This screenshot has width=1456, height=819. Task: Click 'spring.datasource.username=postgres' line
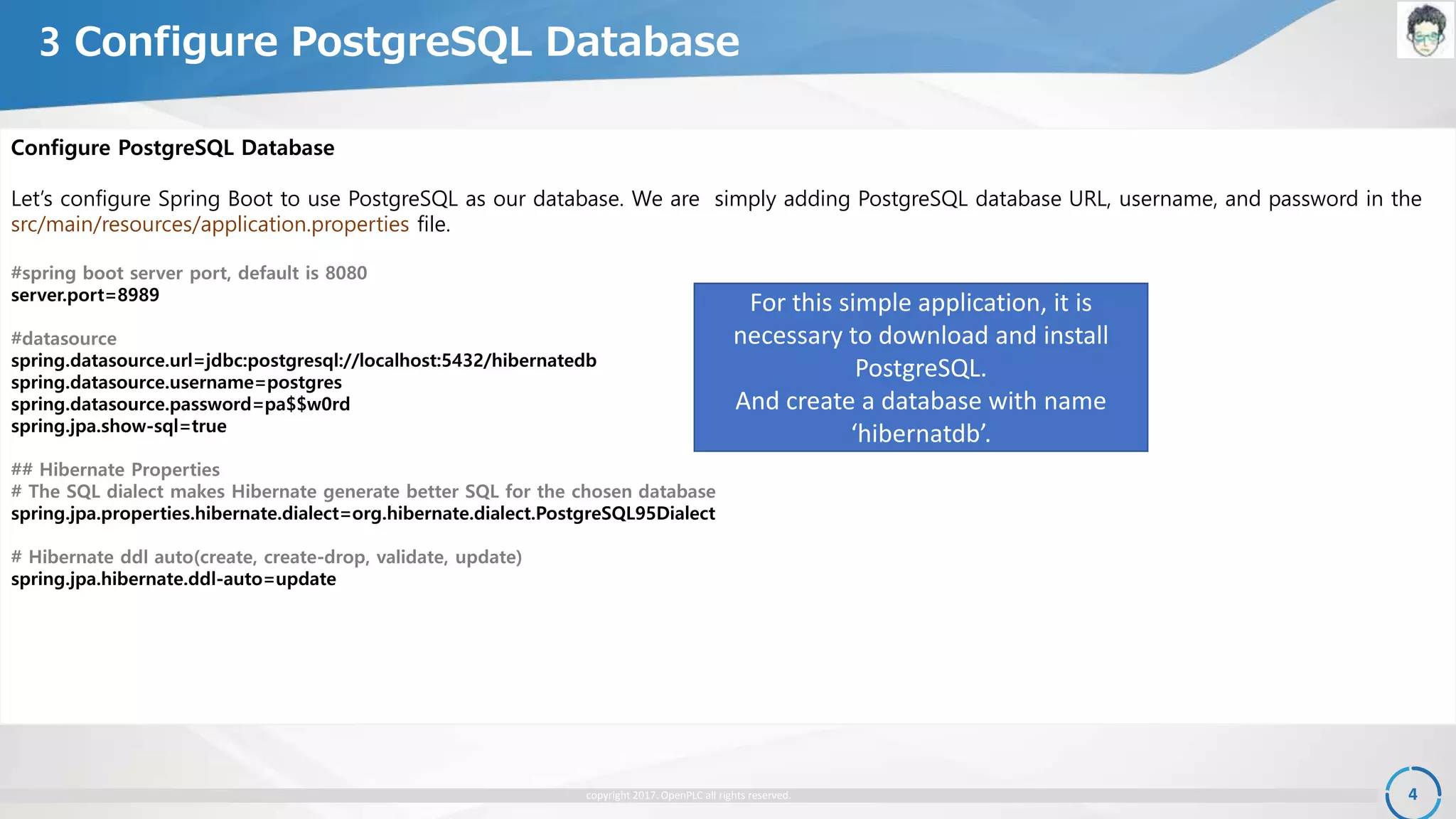click(x=176, y=382)
